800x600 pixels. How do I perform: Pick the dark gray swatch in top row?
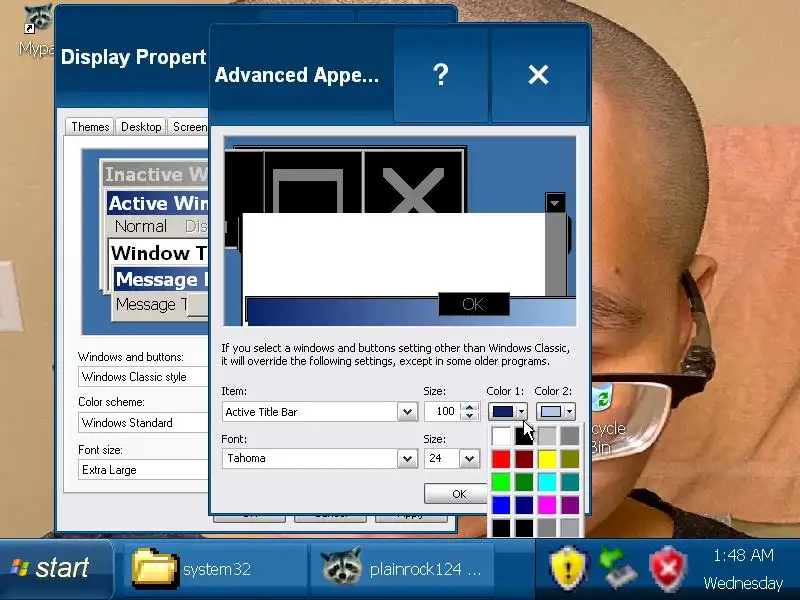point(570,436)
